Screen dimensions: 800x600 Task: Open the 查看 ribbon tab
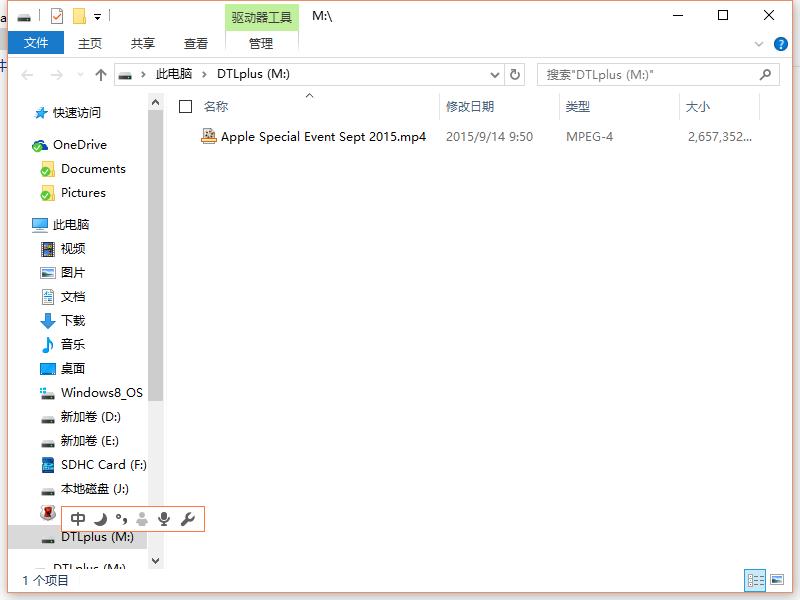(x=196, y=43)
